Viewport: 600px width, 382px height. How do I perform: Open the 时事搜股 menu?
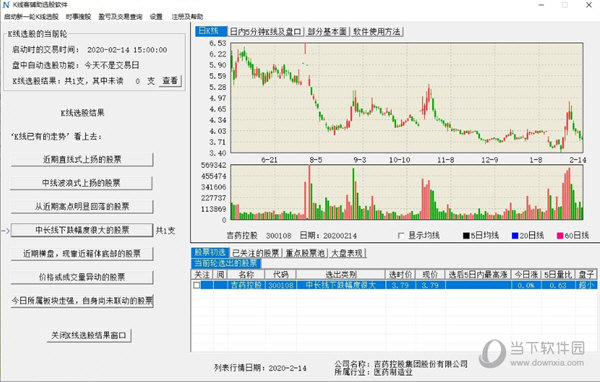pos(78,17)
